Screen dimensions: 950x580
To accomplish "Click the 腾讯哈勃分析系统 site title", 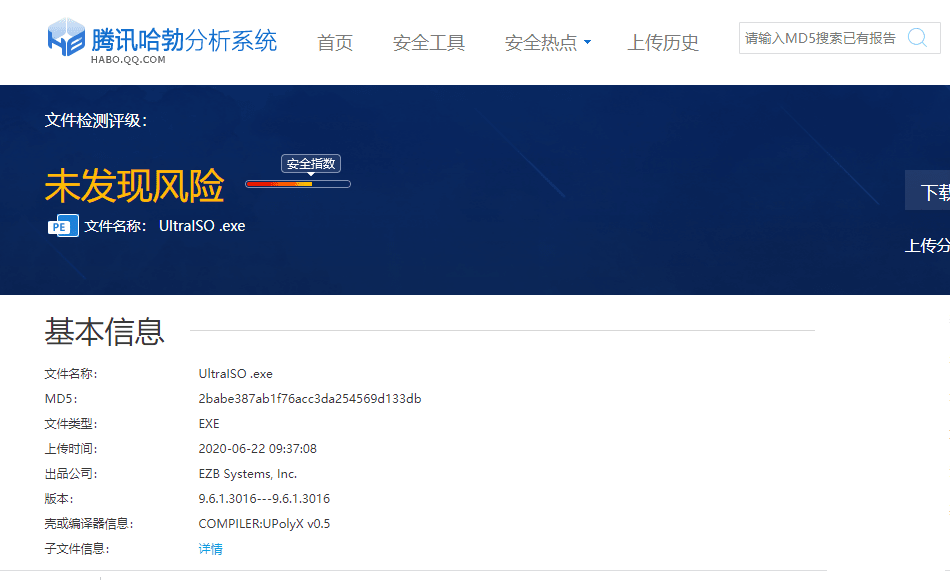I will (x=184, y=40).
